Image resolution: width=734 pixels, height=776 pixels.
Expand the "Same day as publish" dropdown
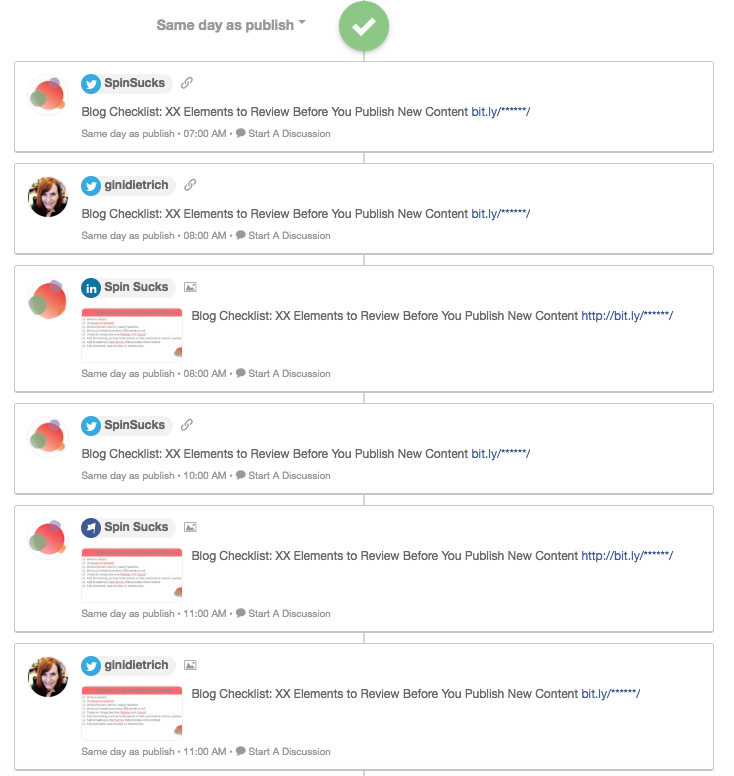(231, 25)
